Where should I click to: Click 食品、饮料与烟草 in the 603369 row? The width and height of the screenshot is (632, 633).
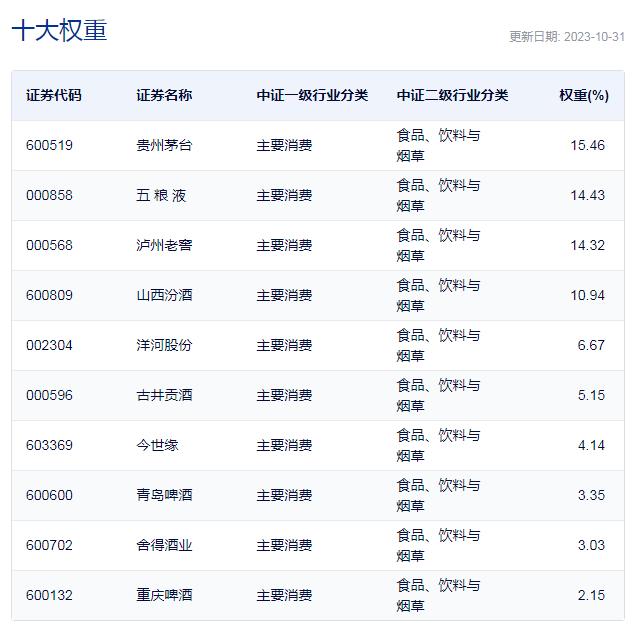(x=438, y=445)
